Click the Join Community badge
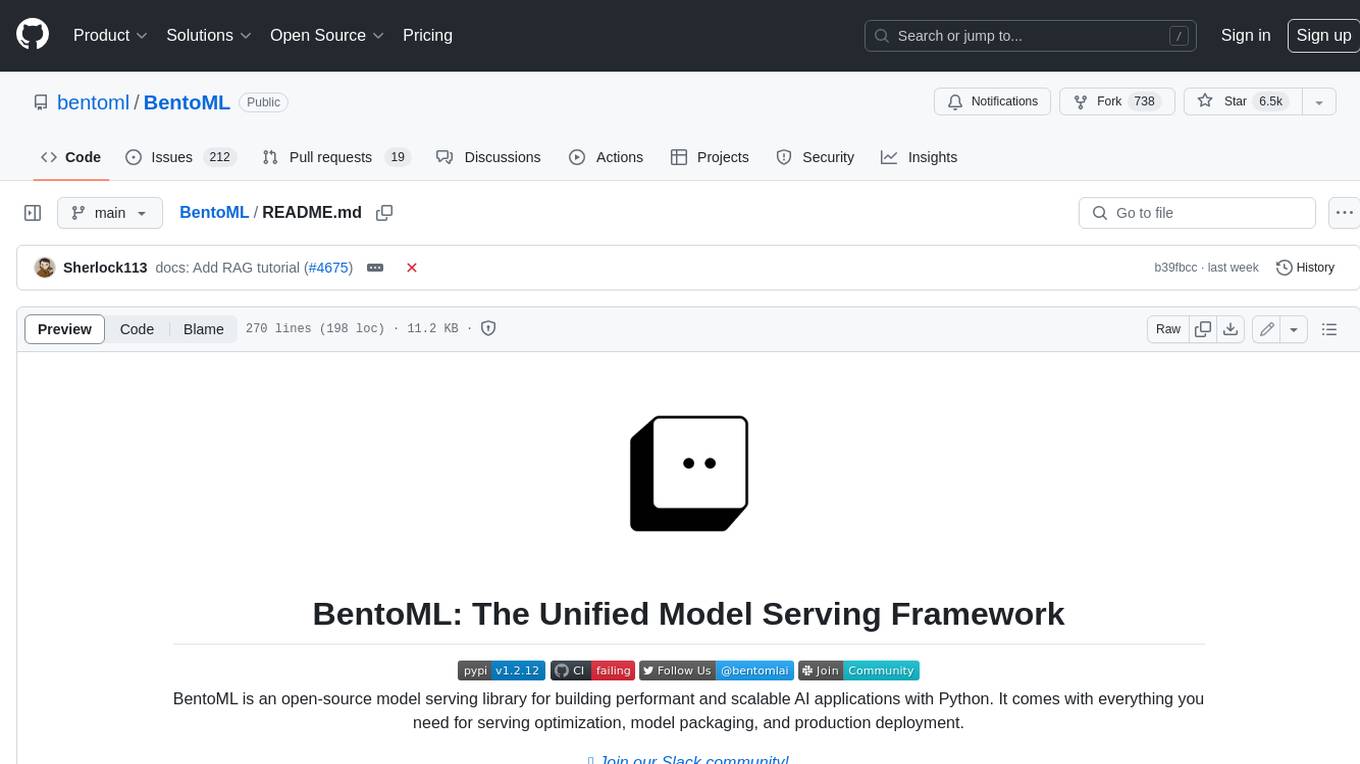1360x764 pixels. pyautogui.click(x=858, y=670)
